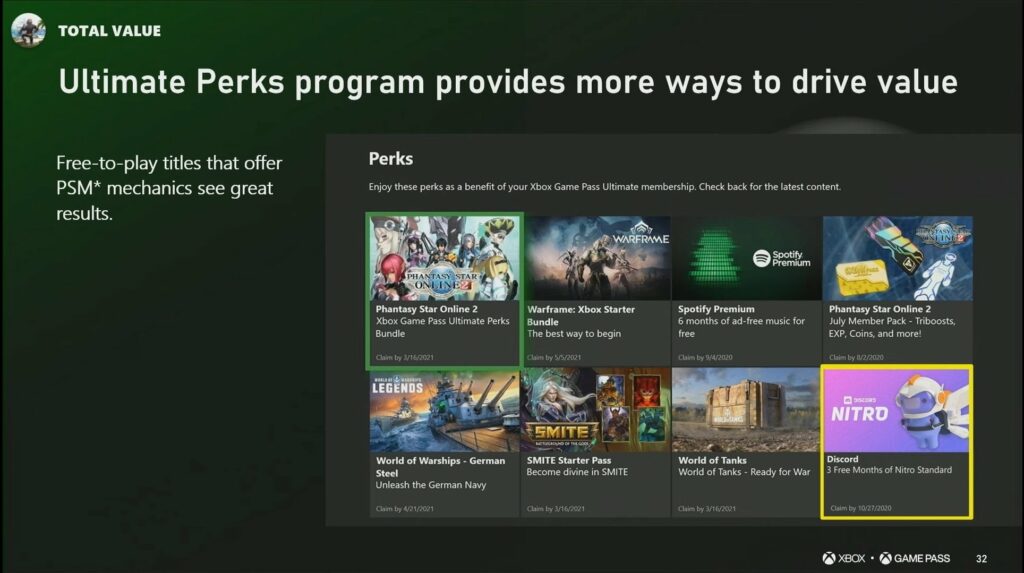The image size is (1024, 573).
Task: Click the Spotify Premium logo
Action: point(781,259)
